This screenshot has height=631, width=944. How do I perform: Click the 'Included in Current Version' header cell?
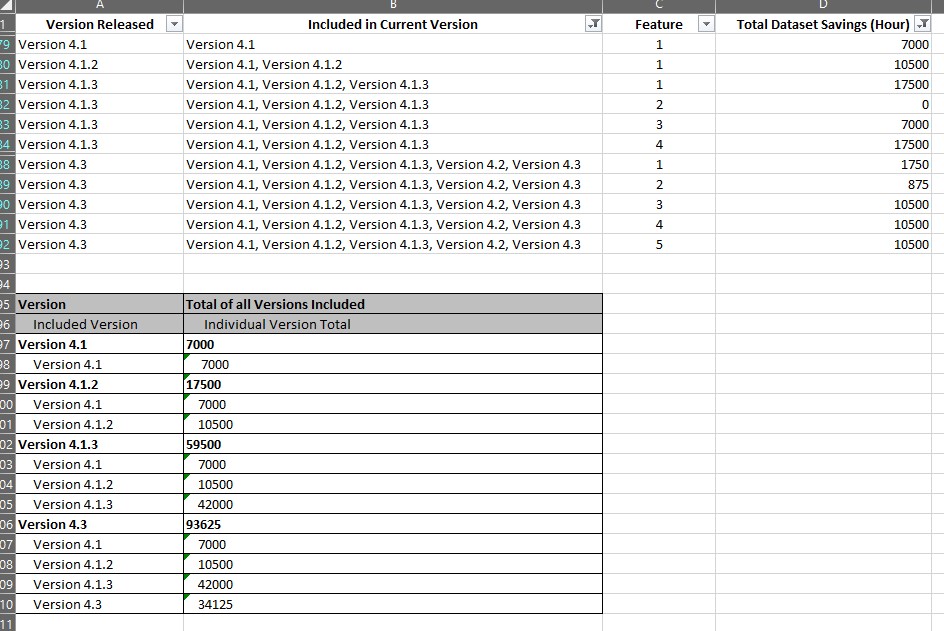click(393, 24)
